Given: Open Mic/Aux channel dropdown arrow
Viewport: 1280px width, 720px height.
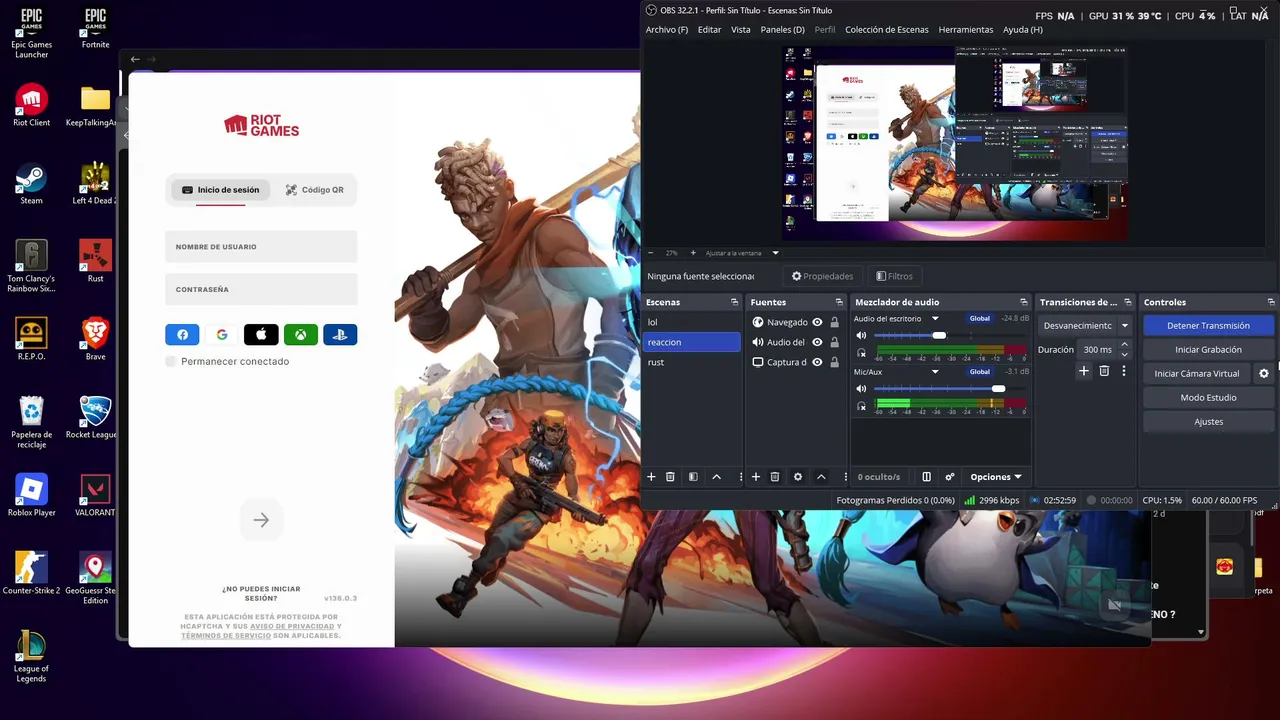Looking at the screenshot, I should (935, 372).
